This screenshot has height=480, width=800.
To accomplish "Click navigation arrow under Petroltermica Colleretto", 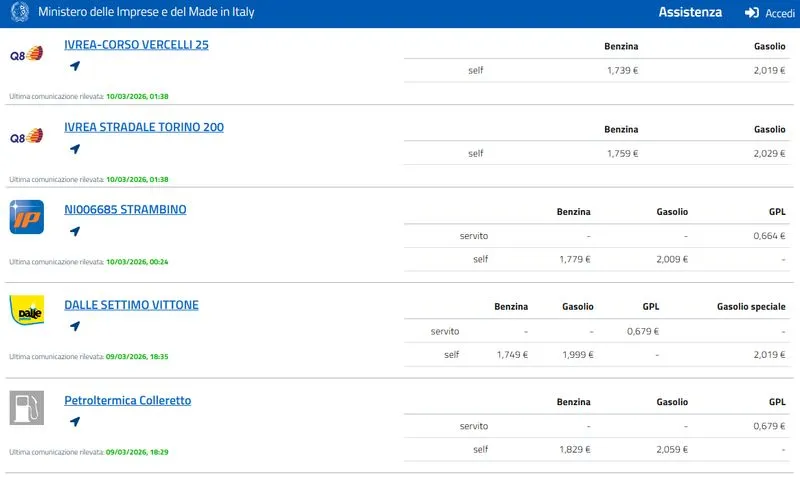I will click(74, 421).
